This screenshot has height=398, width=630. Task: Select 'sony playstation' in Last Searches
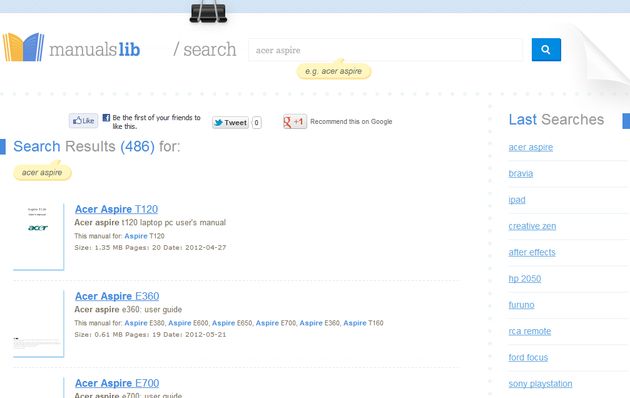[540, 384]
